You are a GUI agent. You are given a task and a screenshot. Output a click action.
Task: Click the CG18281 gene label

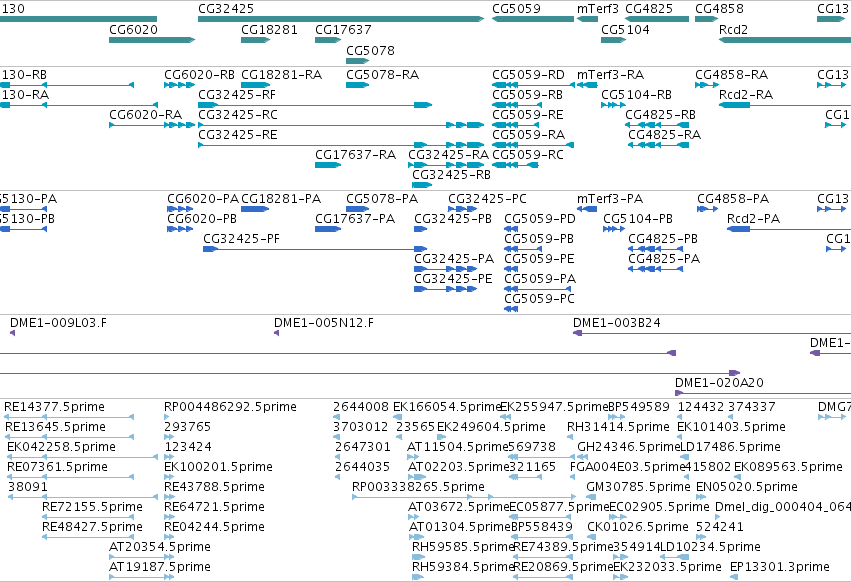269,30
